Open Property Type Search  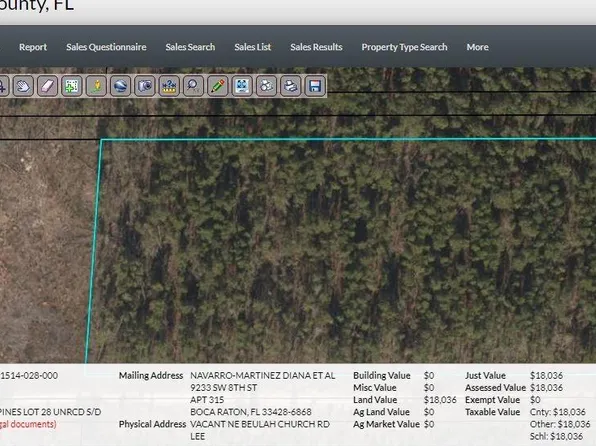404,47
